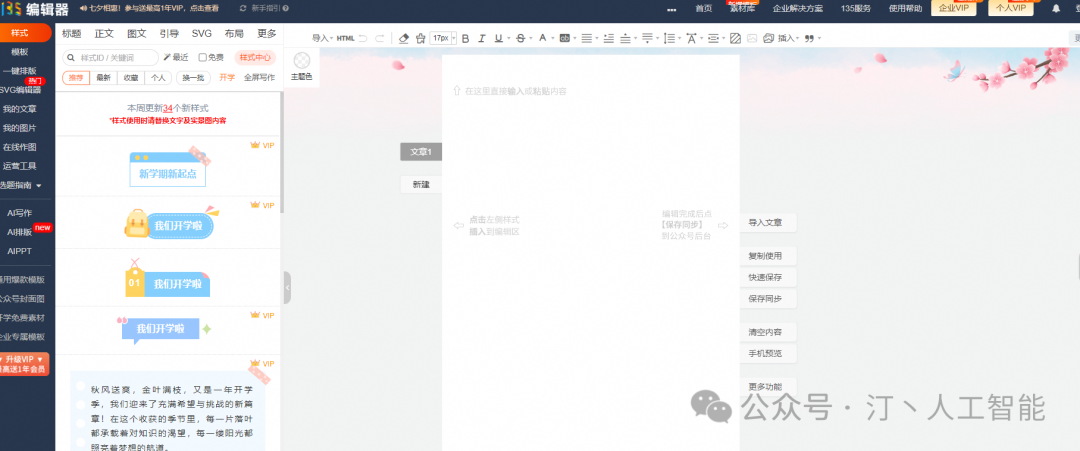Click the redo arrow icon
The width and height of the screenshot is (1080, 451).
coord(380,39)
